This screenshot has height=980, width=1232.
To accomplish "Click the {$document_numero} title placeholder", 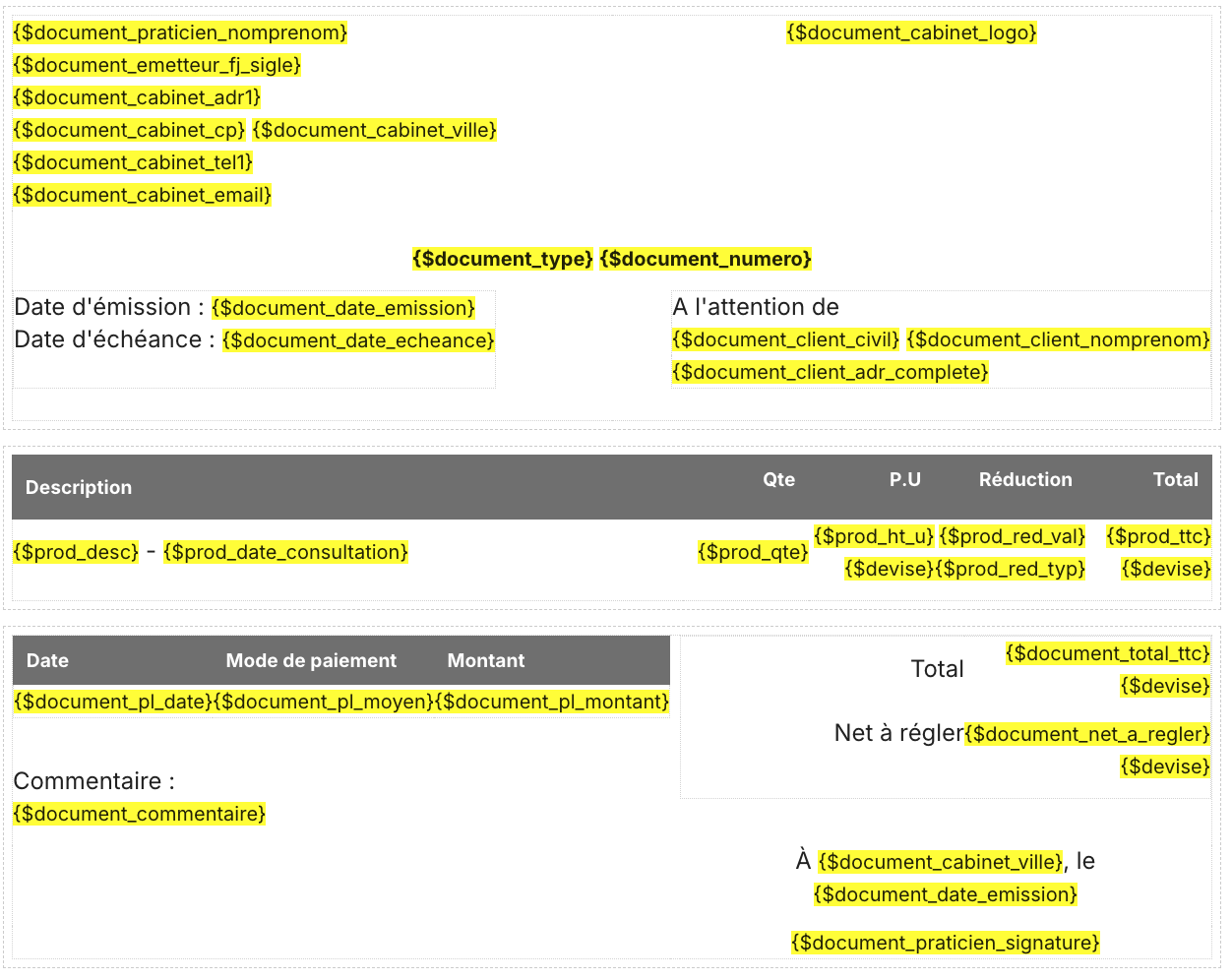I will (x=706, y=259).
